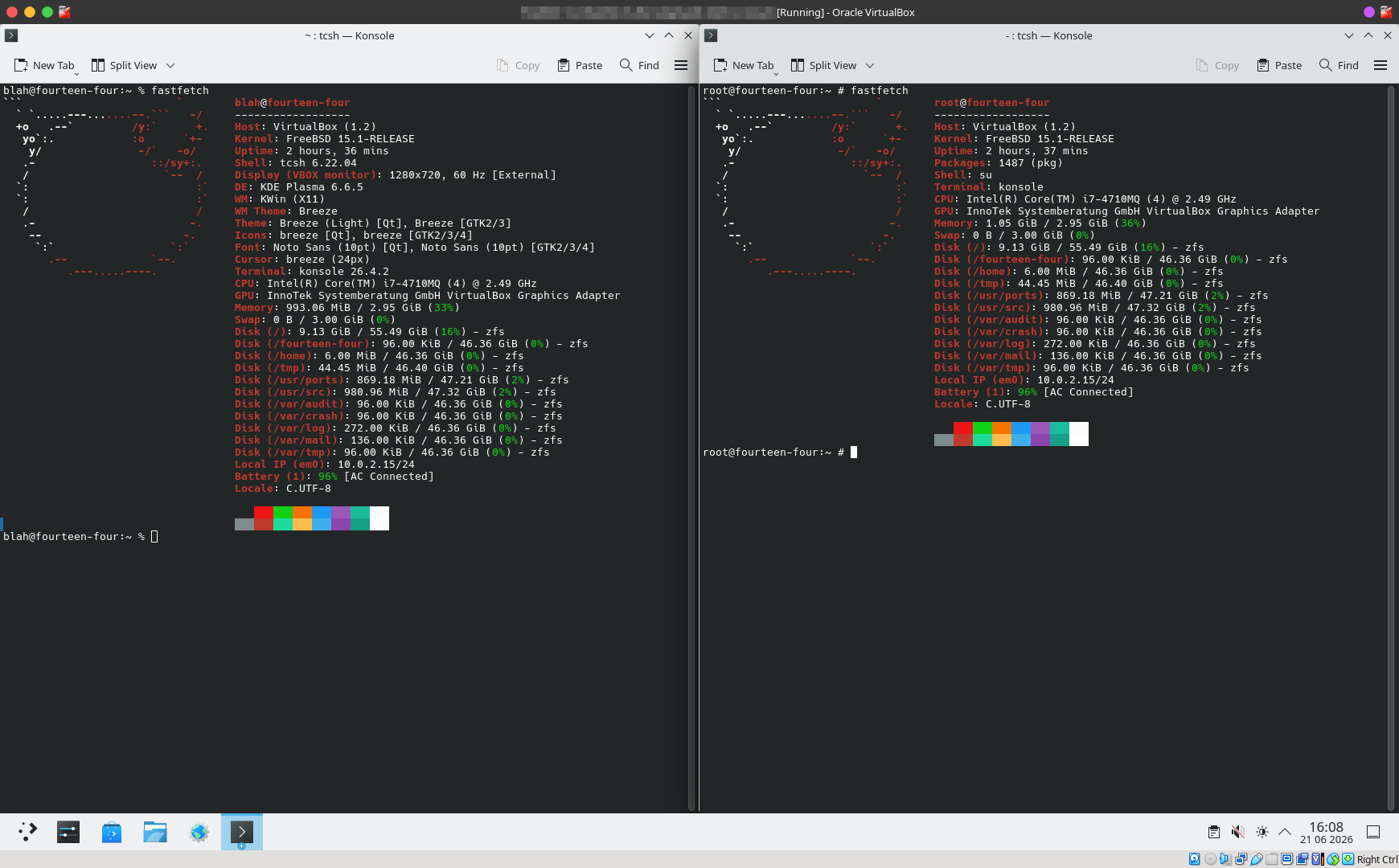Screen dimensions: 1399x868
Task: Click New Tab in left Konsole
Action: click(x=45, y=65)
